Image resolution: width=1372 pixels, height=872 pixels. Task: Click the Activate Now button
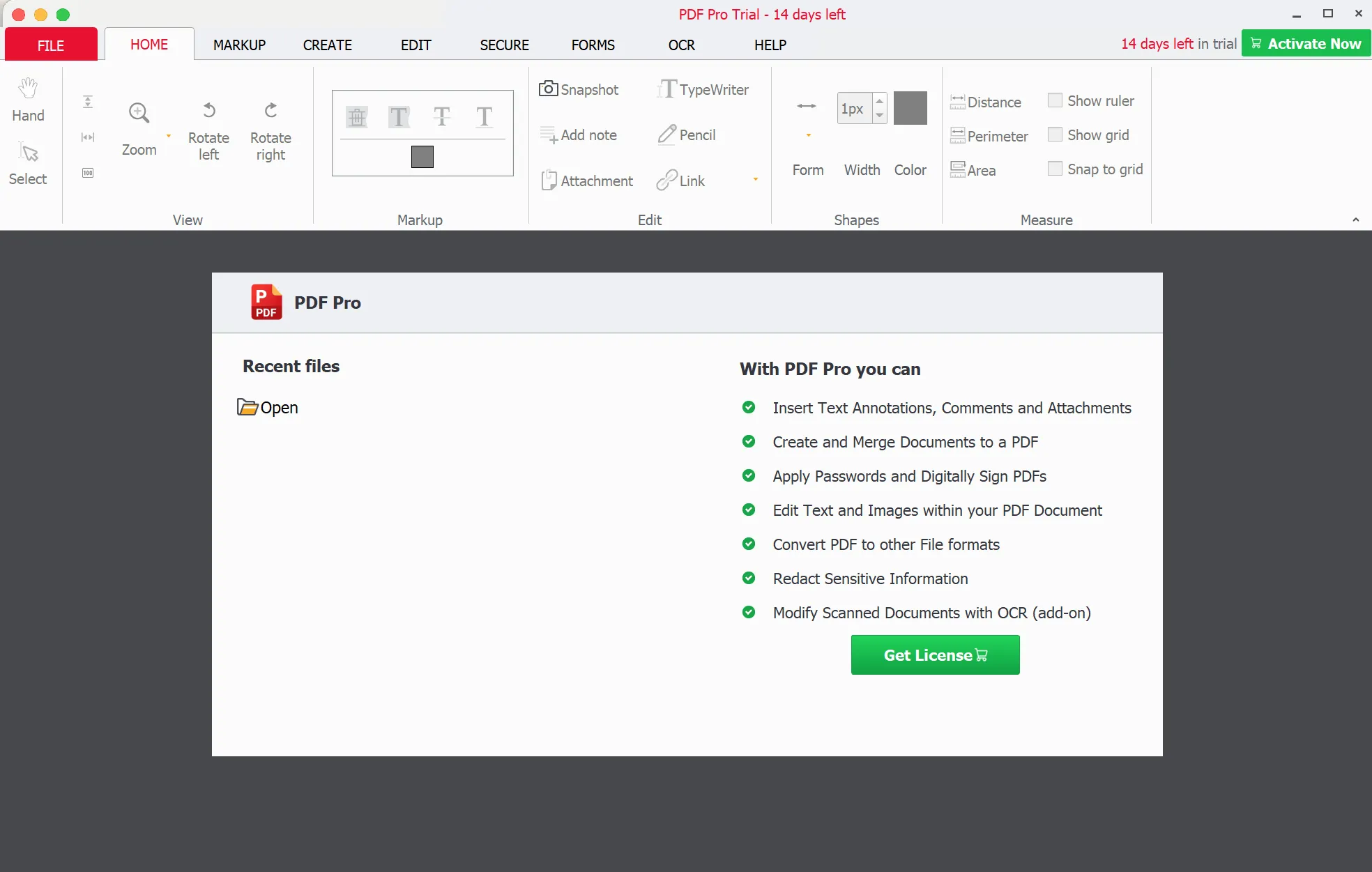click(1306, 44)
